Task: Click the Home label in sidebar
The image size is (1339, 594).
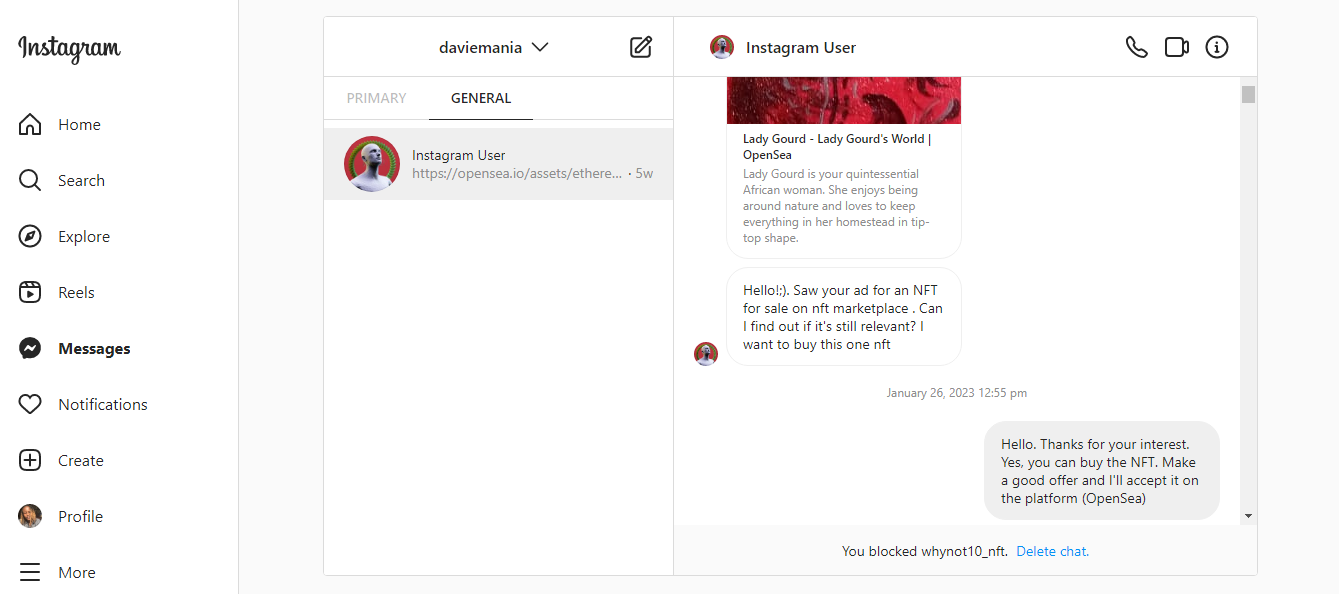Action: click(79, 124)
